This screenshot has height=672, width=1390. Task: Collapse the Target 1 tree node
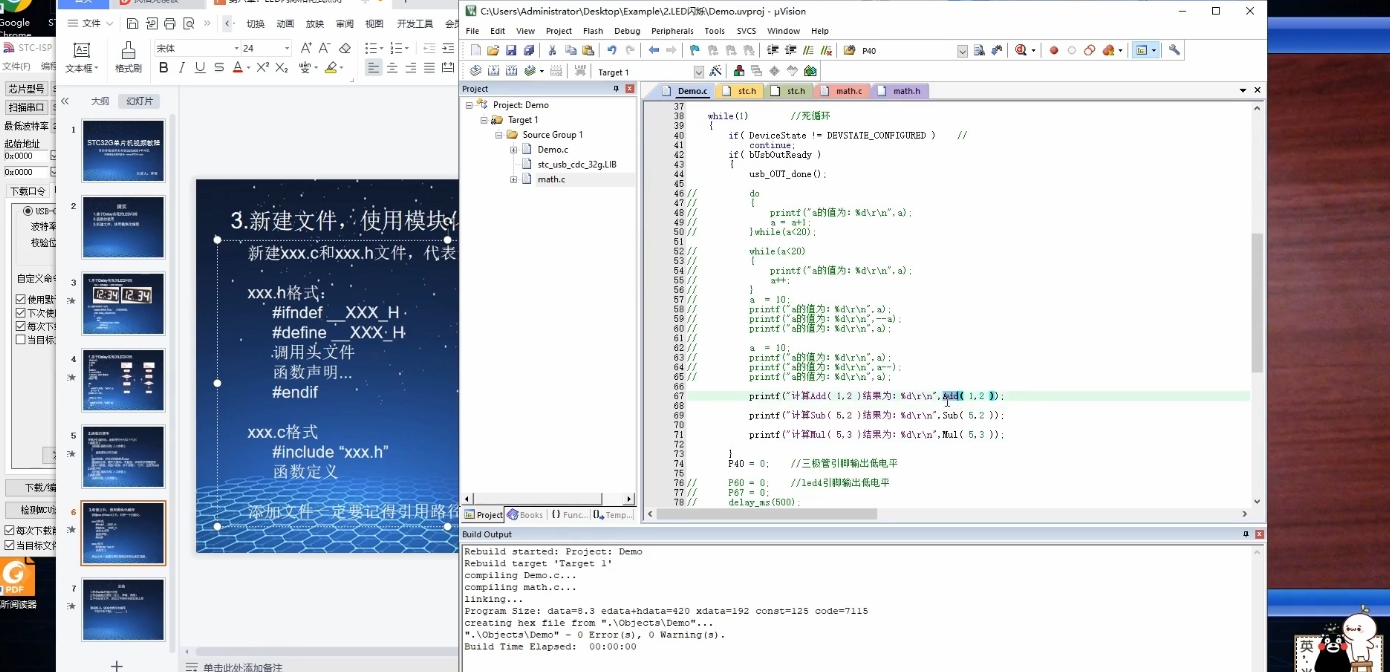[x=484, y=120]
